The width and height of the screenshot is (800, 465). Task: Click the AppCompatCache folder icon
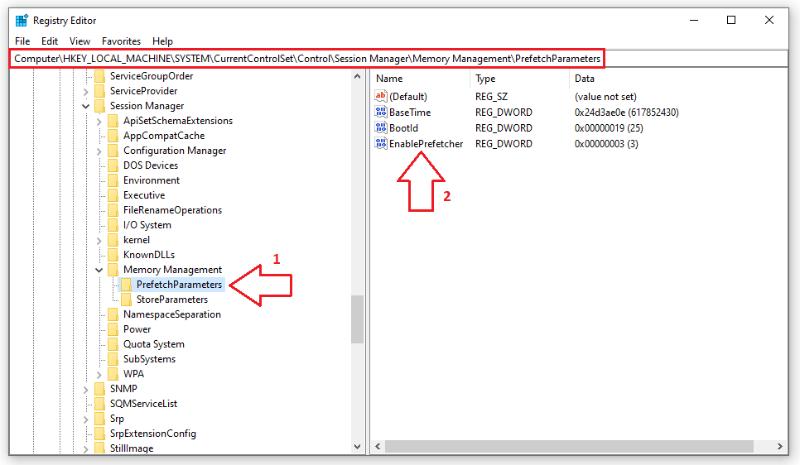113,135
